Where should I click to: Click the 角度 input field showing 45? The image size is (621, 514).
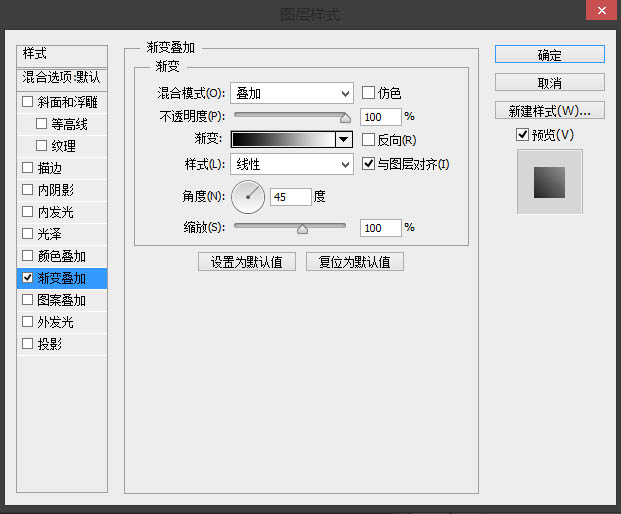(291, 197)
